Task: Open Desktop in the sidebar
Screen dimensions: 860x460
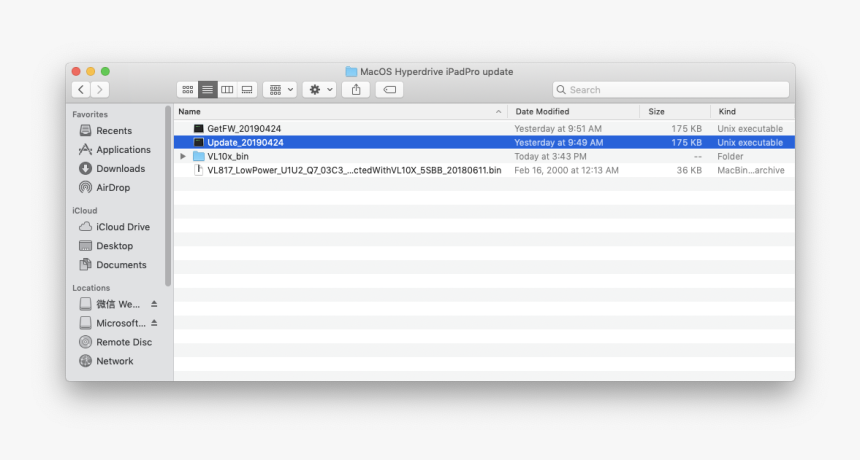Action: tap(106, 246)
